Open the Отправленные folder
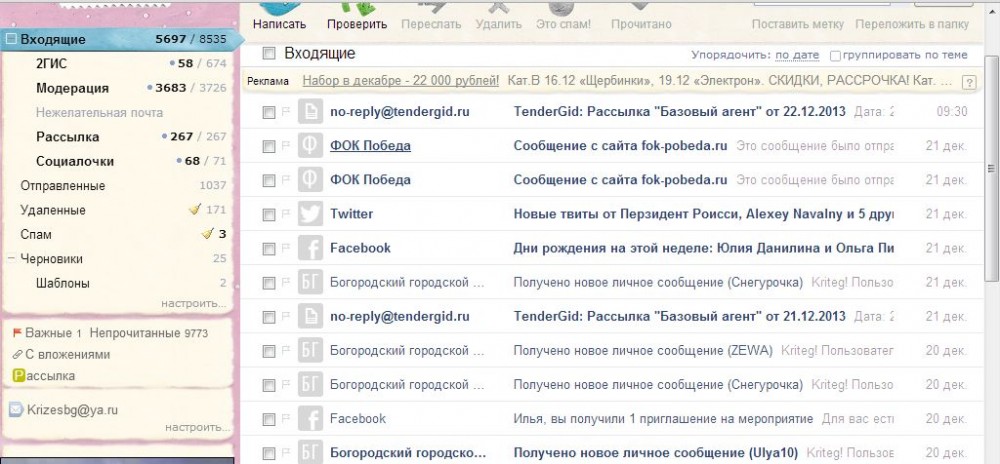1000x464 pixels. (x=62, y=185)
